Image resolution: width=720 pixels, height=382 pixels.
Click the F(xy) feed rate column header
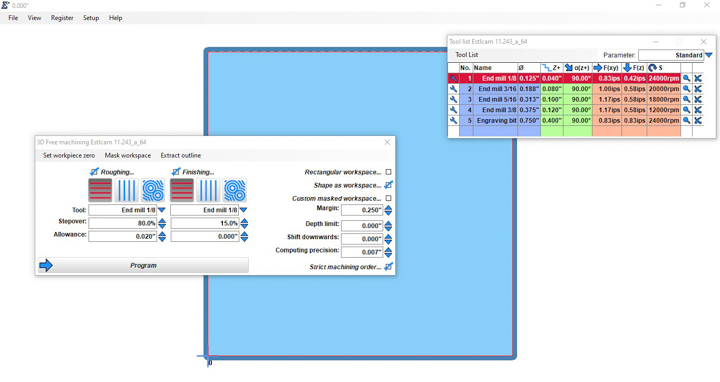(x=607, y=67)
